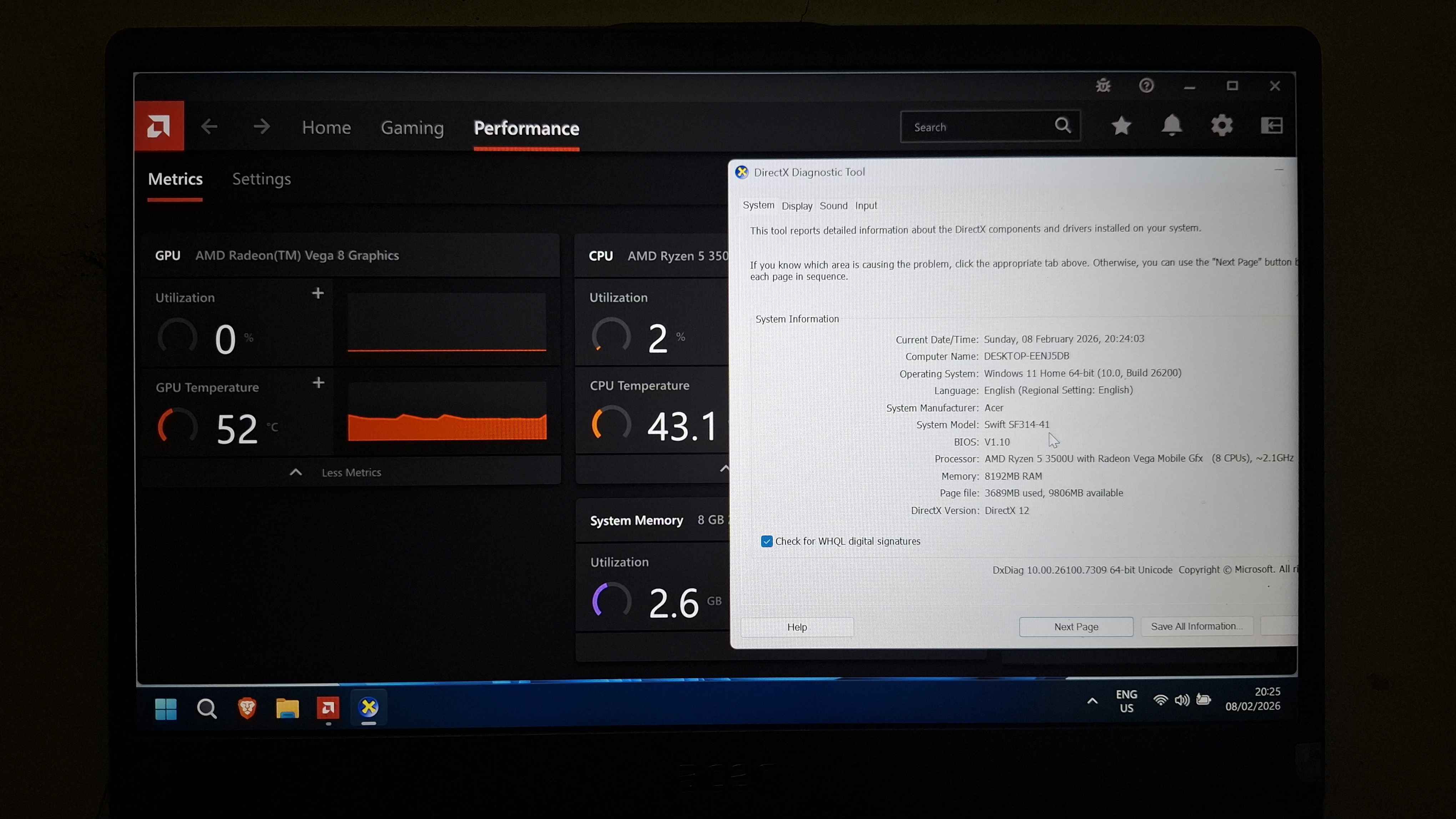
Task: Click the text 'DirectX 12'
Action: coord(1007,510)
